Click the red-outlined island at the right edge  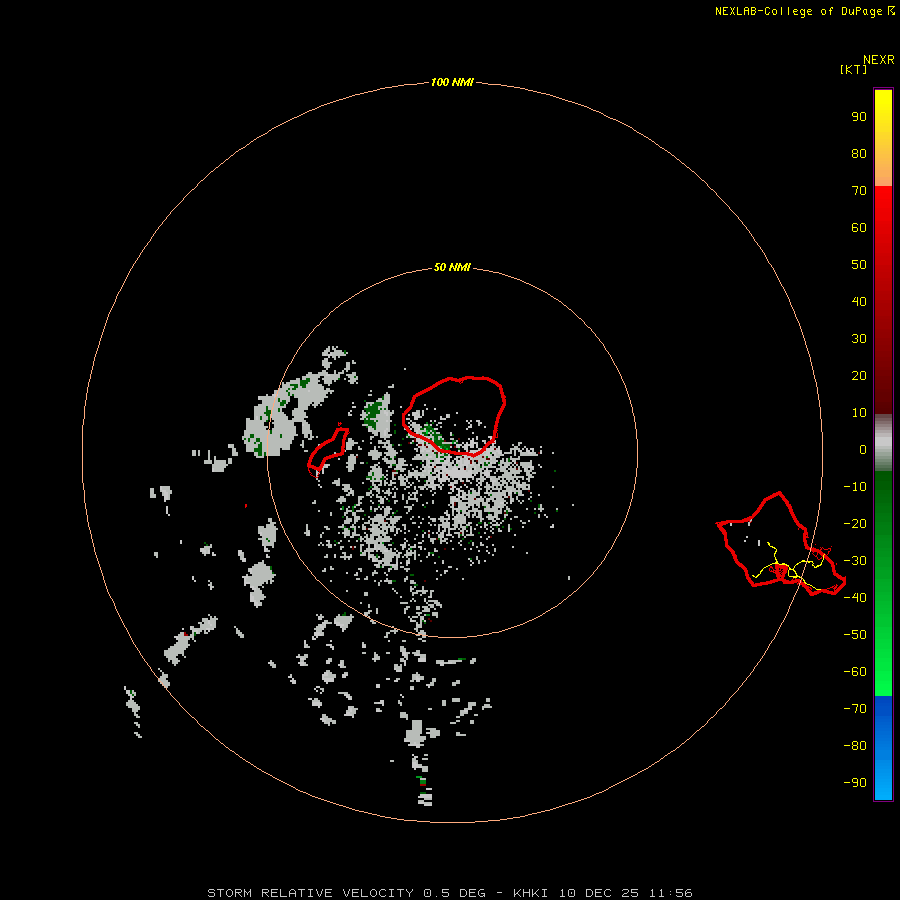[x=781, y=544]
